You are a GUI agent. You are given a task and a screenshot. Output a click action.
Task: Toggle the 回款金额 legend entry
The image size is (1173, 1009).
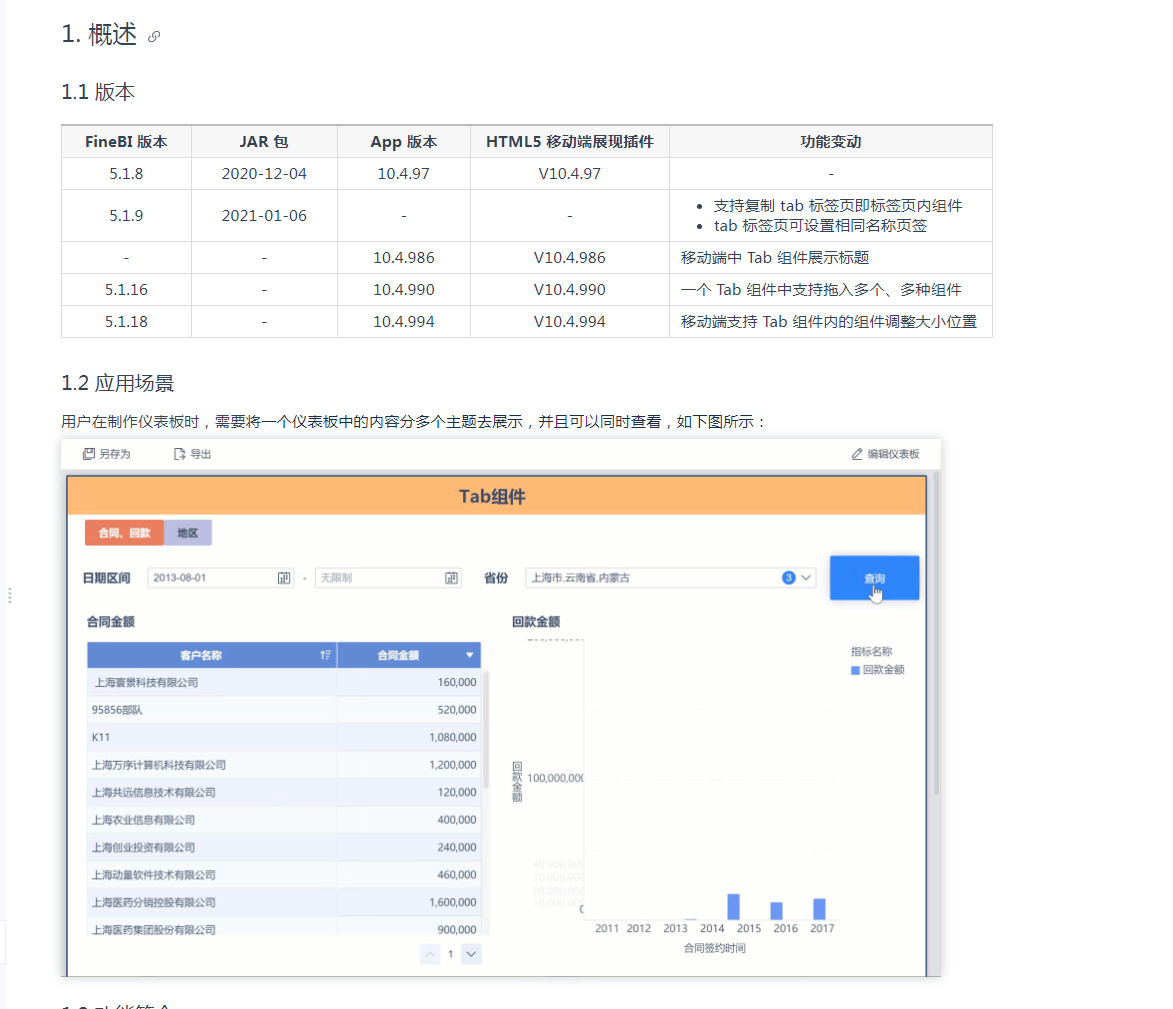[878, 670]
